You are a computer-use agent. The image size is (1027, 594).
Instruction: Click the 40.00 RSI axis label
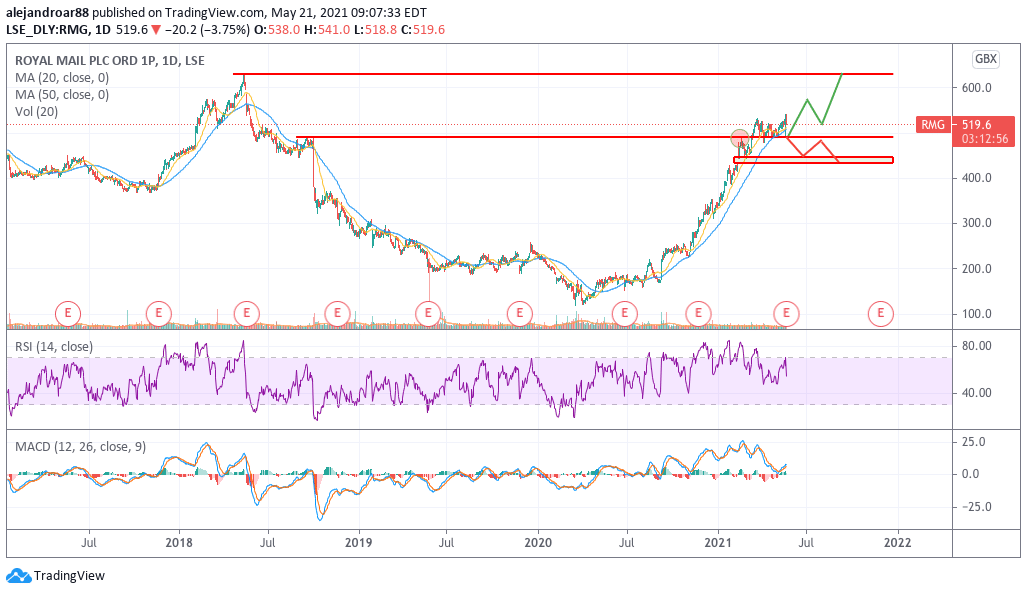(x=977, y=393)
